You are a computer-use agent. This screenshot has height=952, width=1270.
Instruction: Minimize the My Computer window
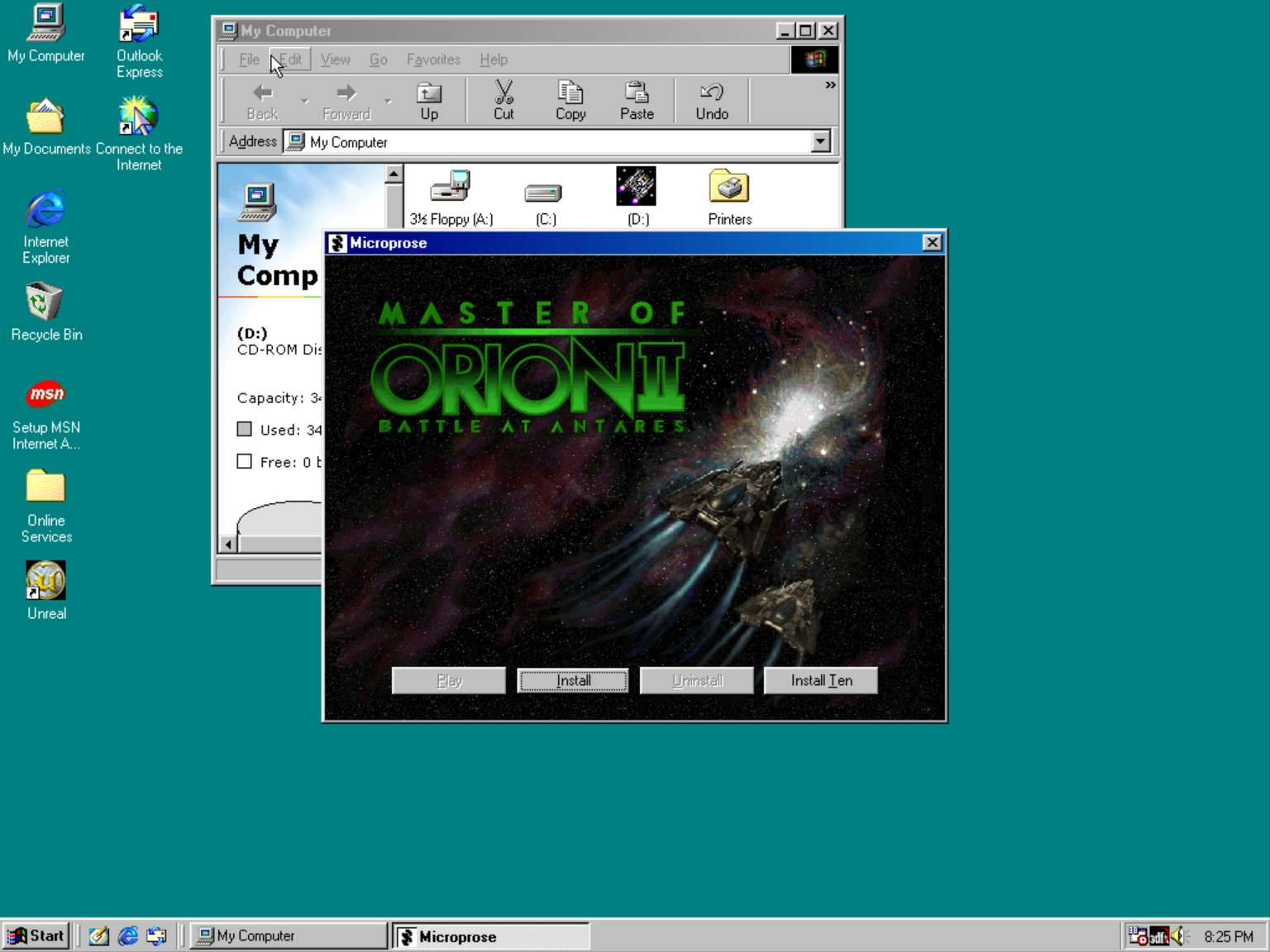pos(786,31)
